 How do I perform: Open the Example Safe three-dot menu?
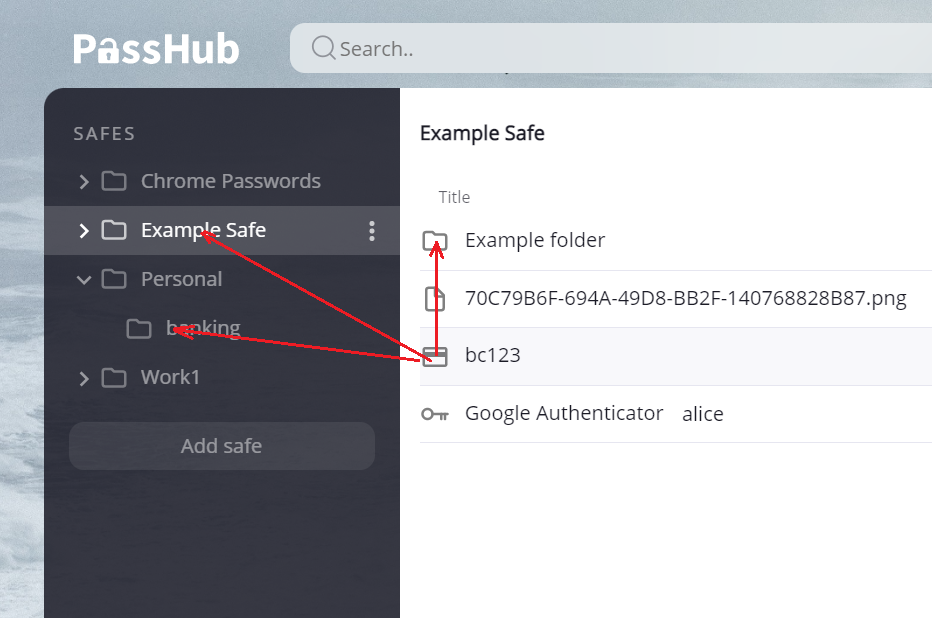371,231
